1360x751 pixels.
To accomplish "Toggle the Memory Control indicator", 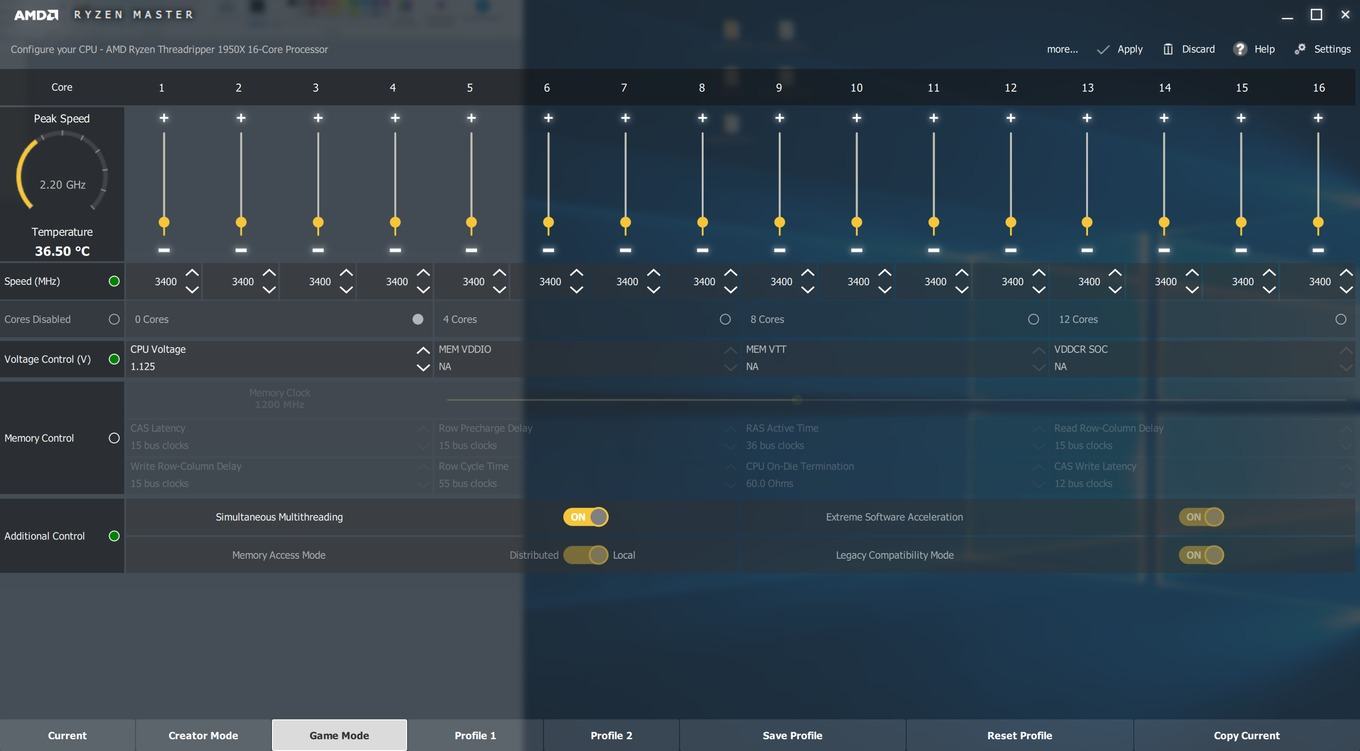I will pos(114,438).
